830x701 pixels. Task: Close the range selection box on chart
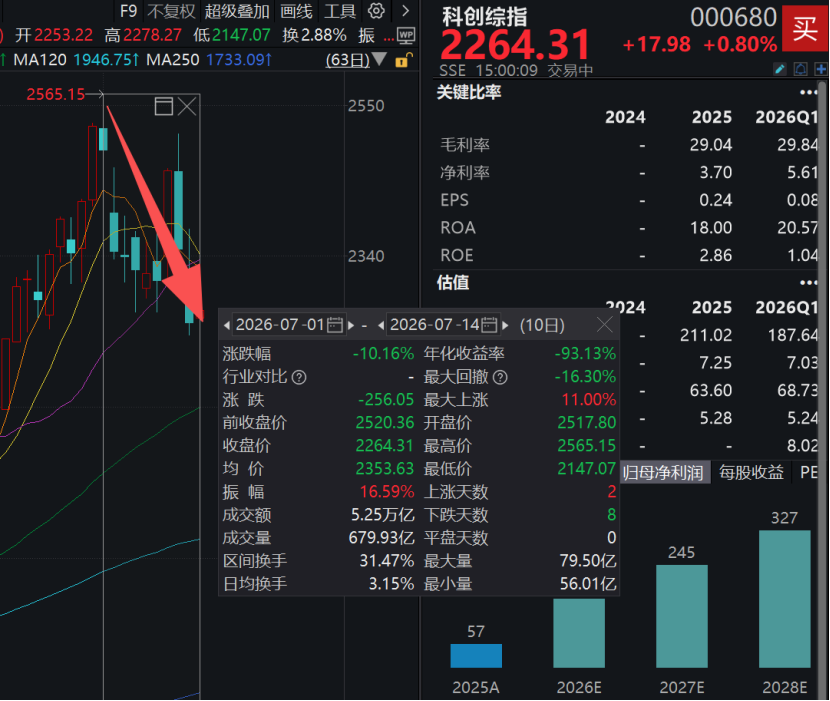[x=187, y=106]
